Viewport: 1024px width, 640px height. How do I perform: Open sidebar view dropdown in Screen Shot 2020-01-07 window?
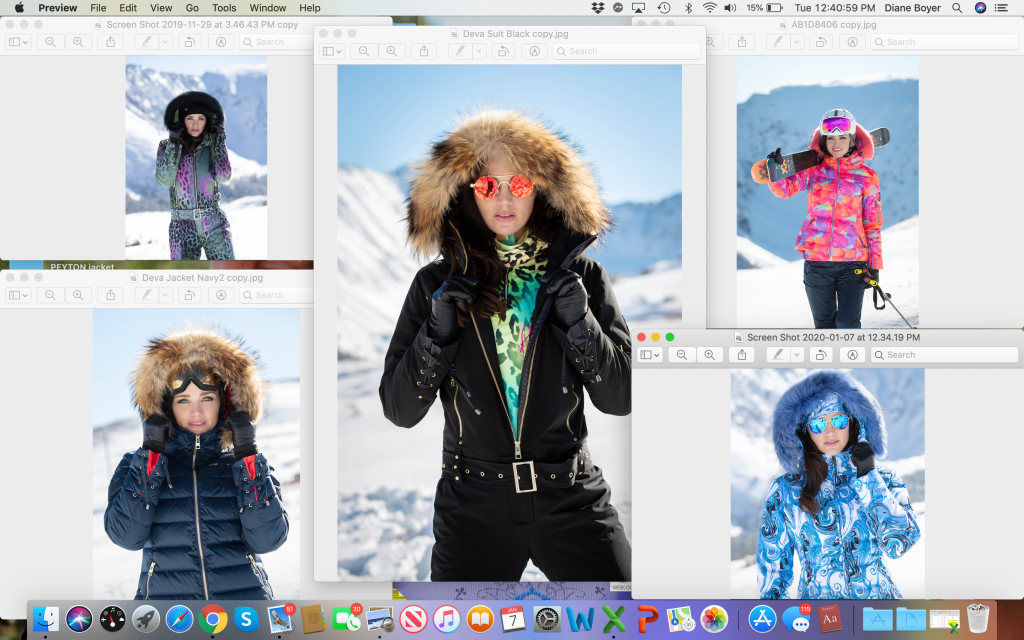650,355
